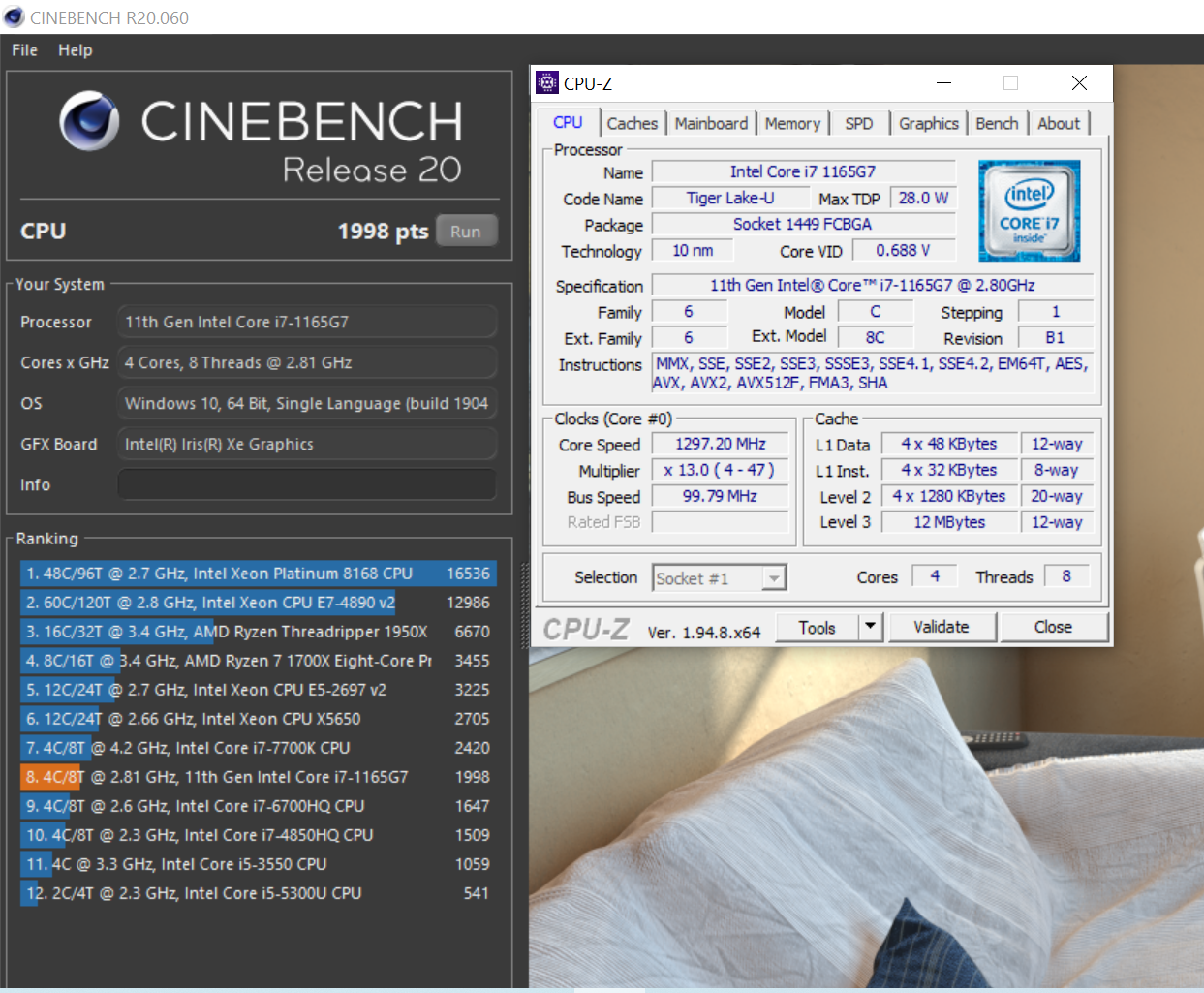The width and height of the screenshot is (1204, 993).
Task: Open the File menu in Cinebench
Action: (x=24, y=50)
